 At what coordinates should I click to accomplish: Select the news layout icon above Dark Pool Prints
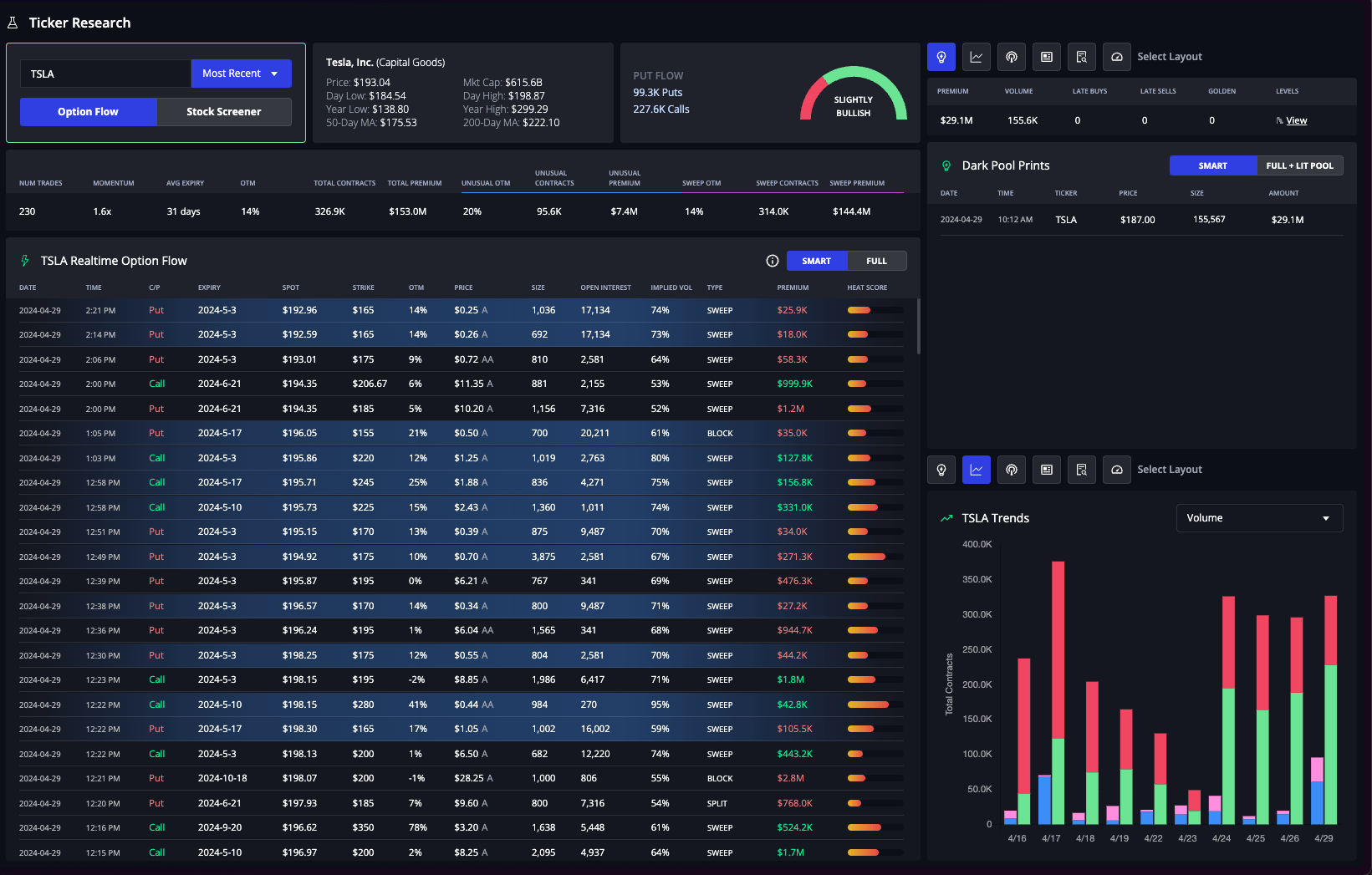(x=1047, y=57)
